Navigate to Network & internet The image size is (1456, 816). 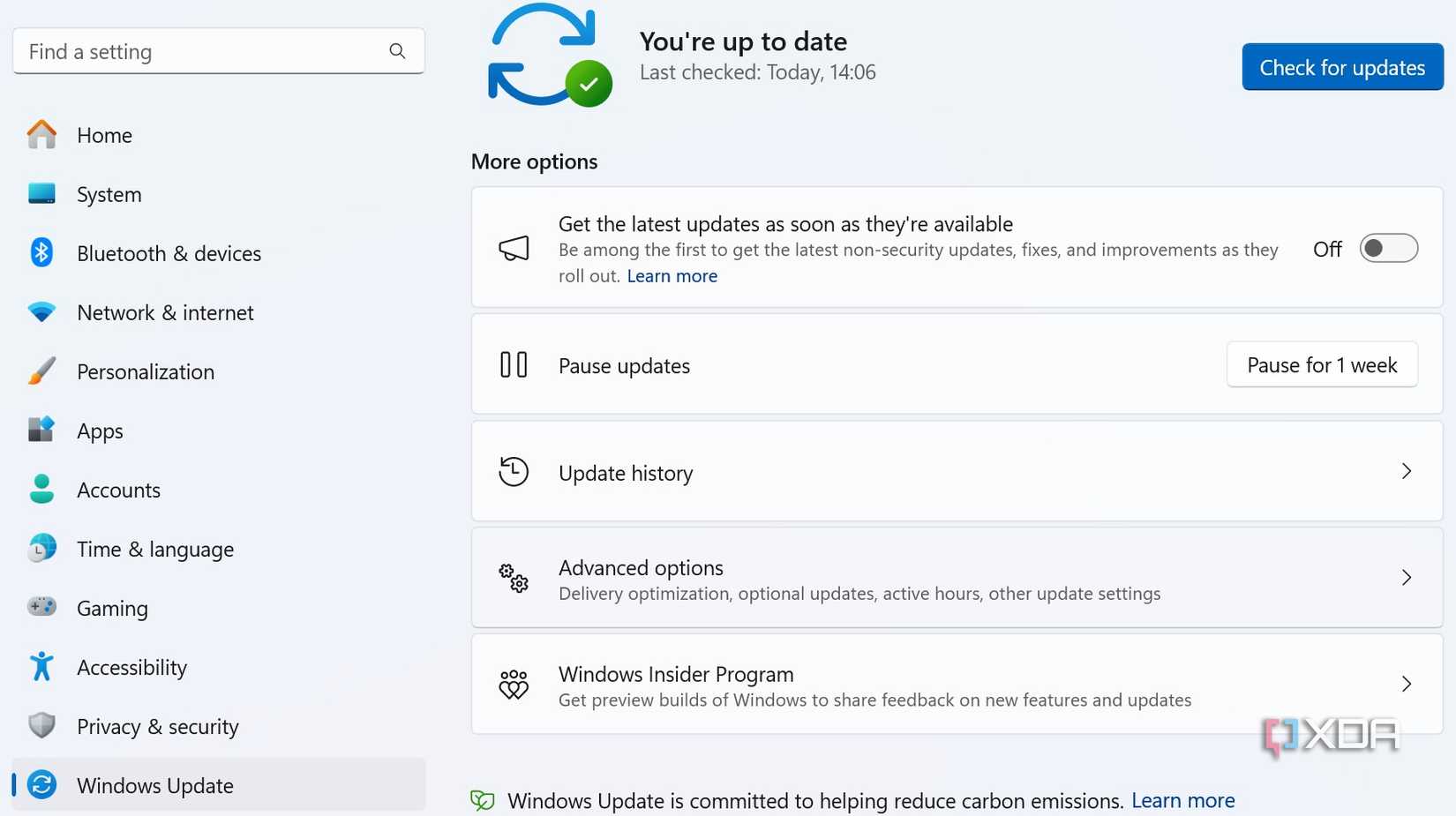(x=219, y=312)
